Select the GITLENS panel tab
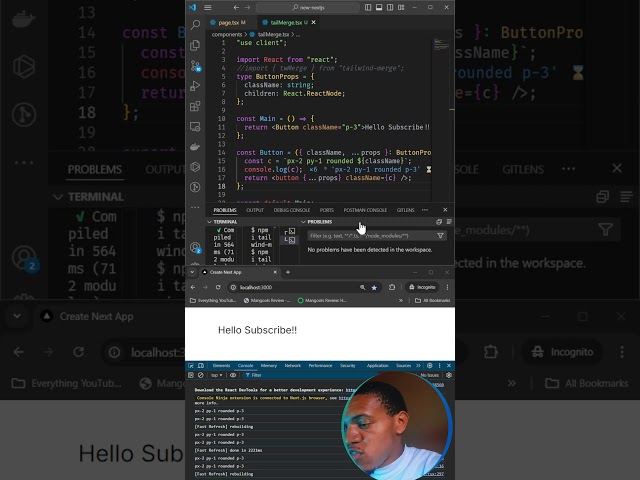640x480 pixels. tap(405, 210)
